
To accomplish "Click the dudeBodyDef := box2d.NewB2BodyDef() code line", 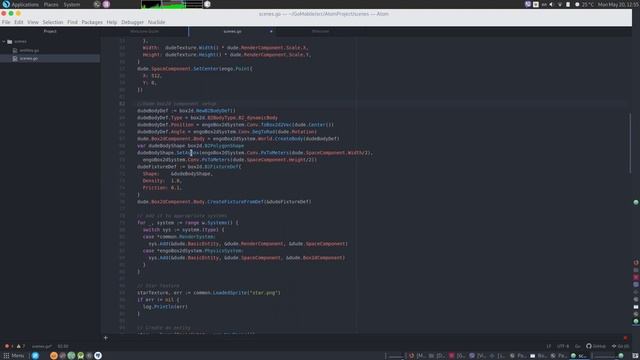I will [186, 111].
